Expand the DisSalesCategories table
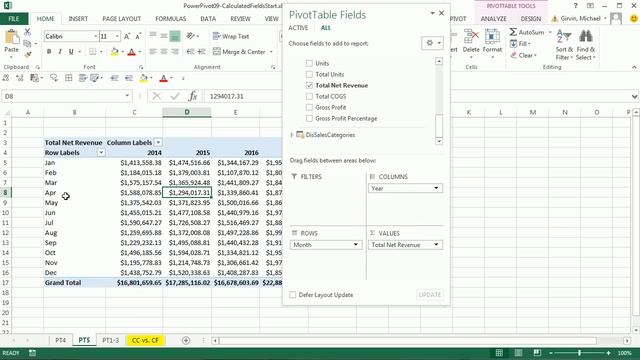Screen dimensions: 640x360 tap(292, 135)
